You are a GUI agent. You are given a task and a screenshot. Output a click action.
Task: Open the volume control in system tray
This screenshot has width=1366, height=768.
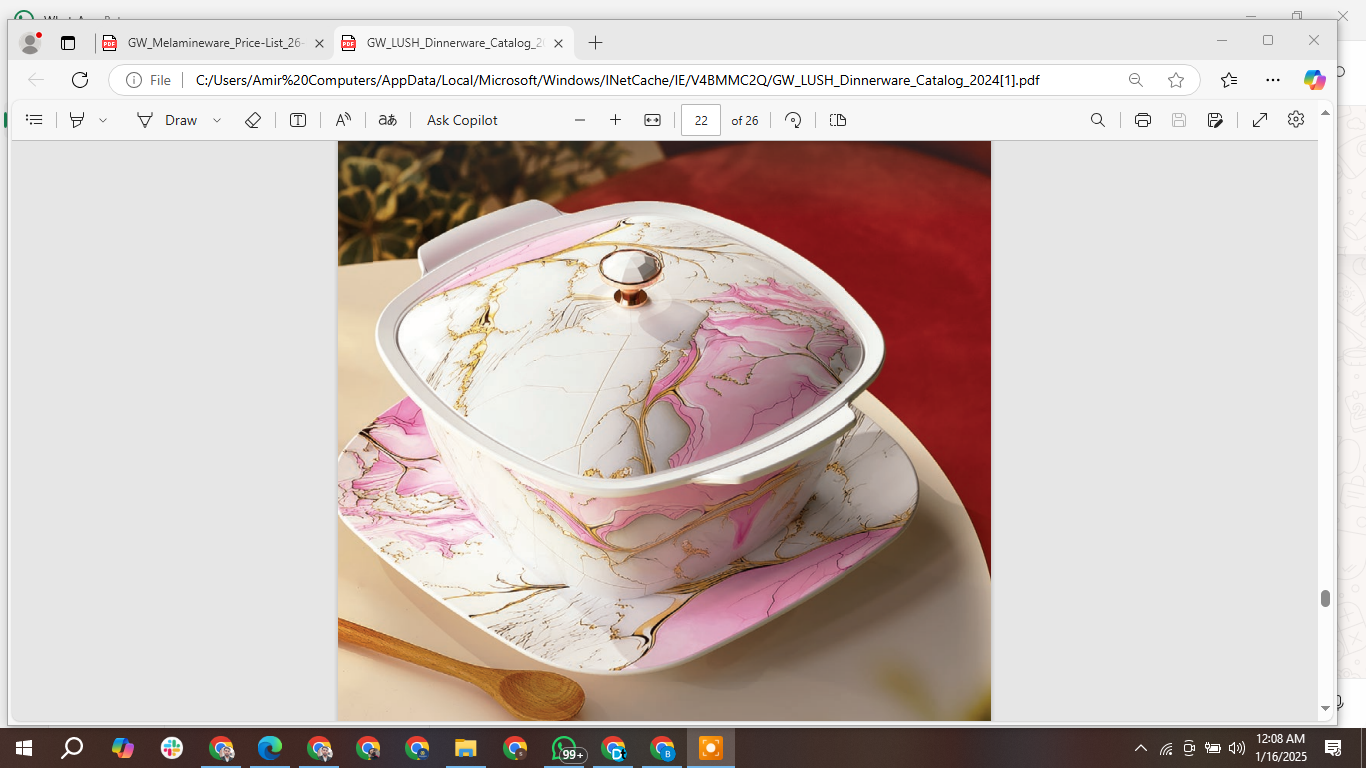pos(1236,748)
